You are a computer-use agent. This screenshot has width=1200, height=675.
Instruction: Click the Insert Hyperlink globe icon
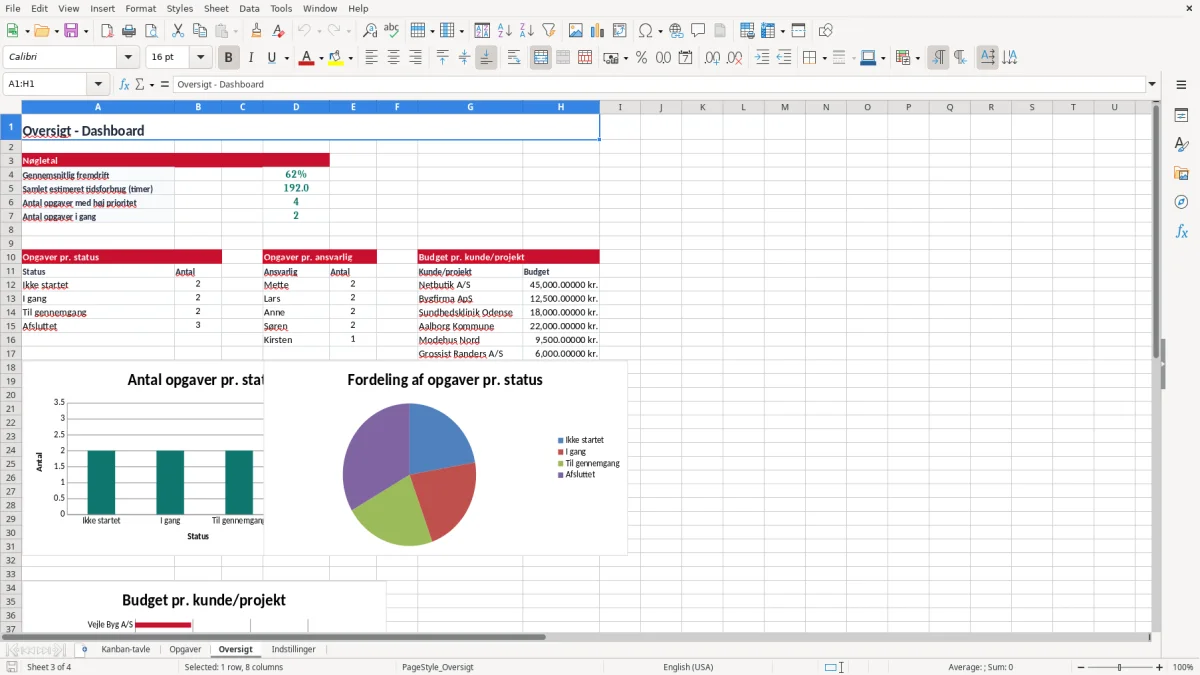tap(676, 31)
